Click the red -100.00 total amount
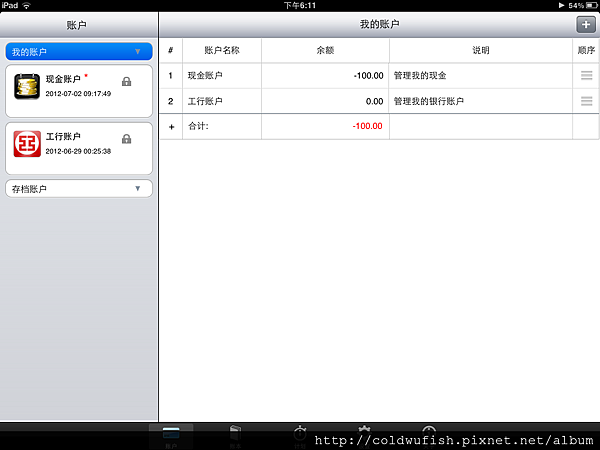Screen dimensions: 600x450 coord(367,126)
